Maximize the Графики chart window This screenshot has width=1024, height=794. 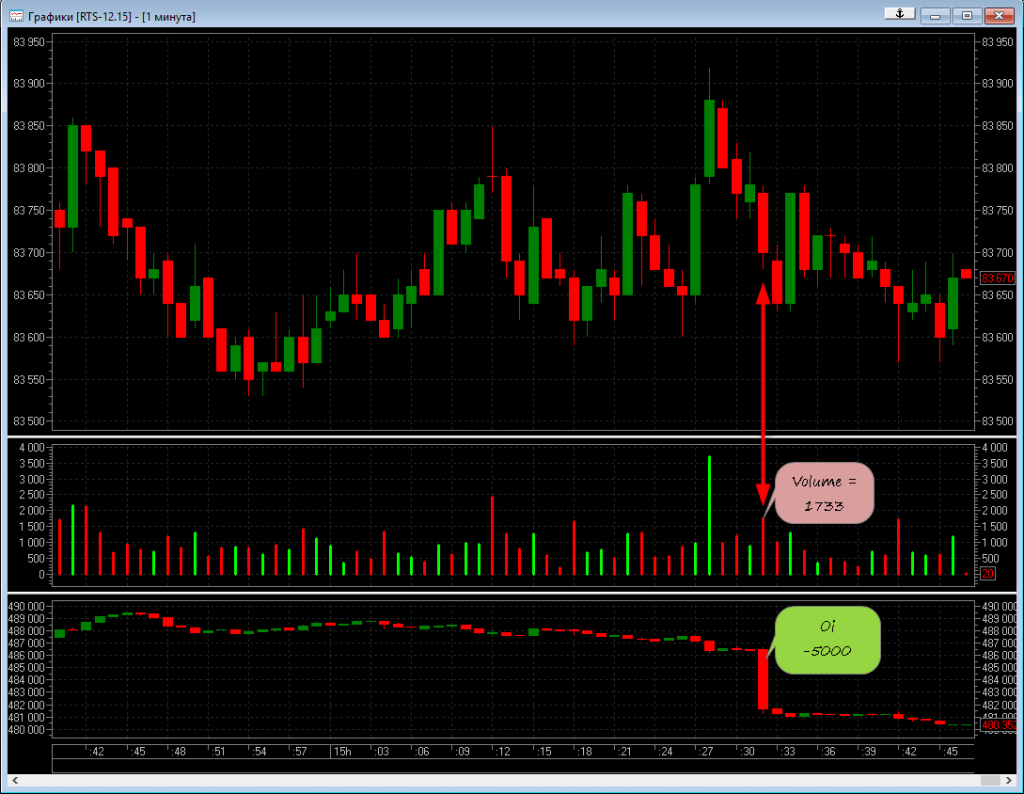(x=967, y=15)
